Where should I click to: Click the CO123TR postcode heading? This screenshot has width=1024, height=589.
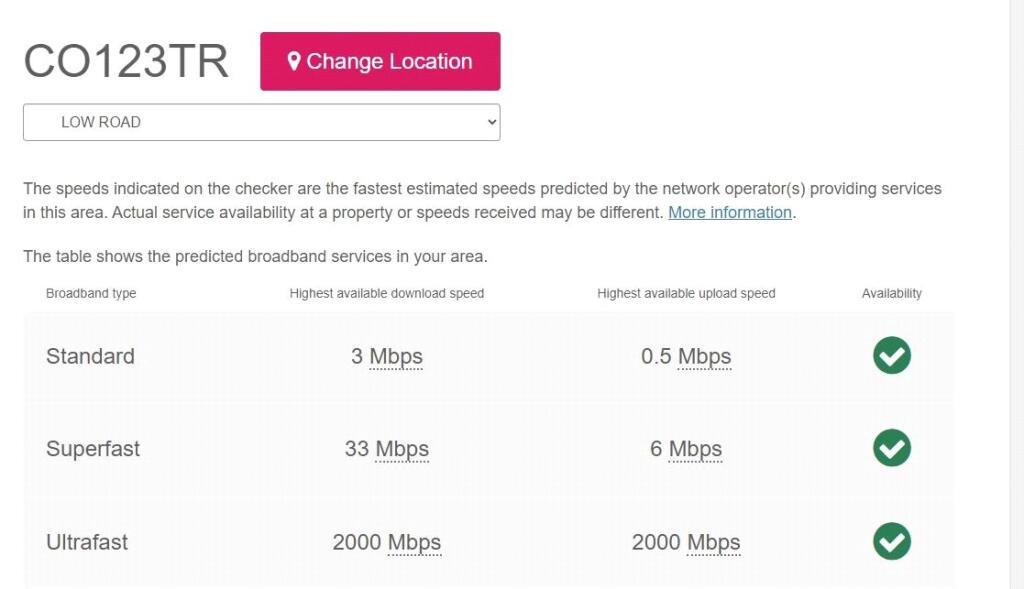click(x=126, y=62)
